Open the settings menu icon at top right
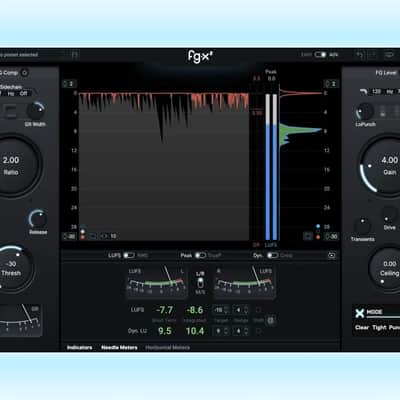Viewport: 400px width, 400px height. click(389, 55)
